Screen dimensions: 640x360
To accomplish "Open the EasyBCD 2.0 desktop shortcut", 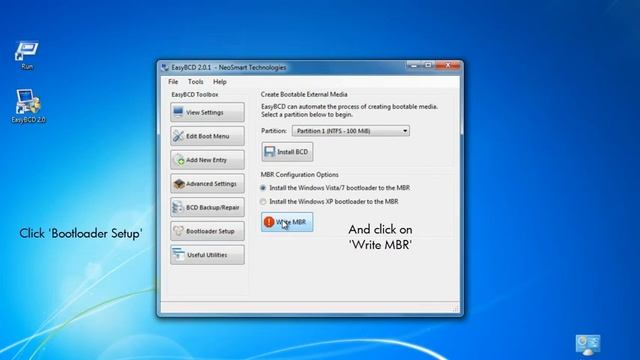I will [28, 106].
